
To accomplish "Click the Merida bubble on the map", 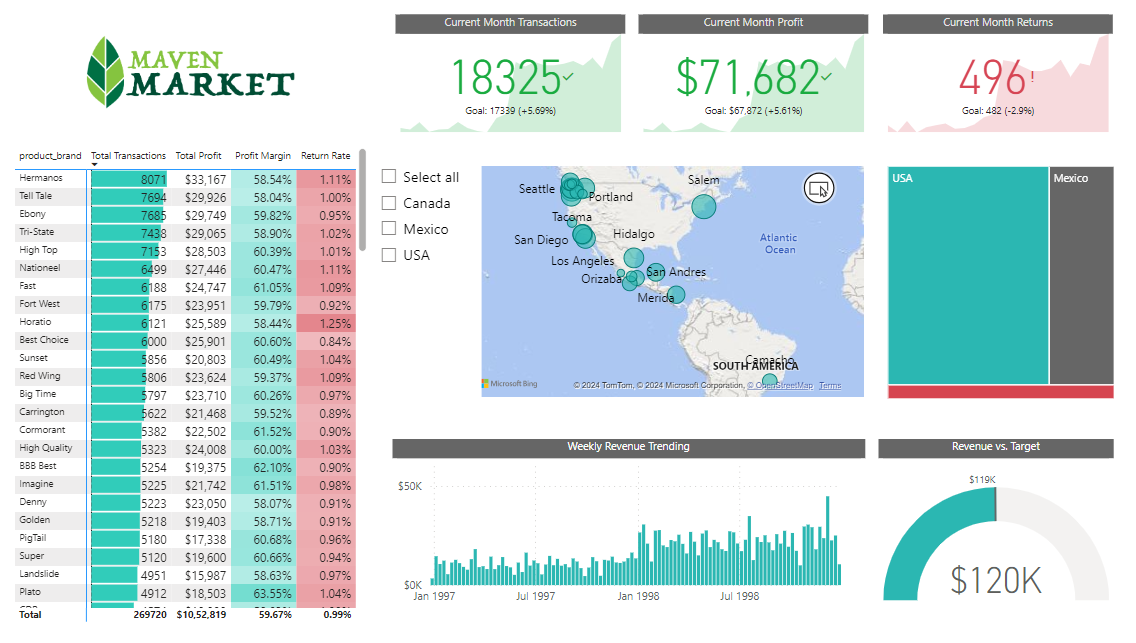I will (676, 294).
